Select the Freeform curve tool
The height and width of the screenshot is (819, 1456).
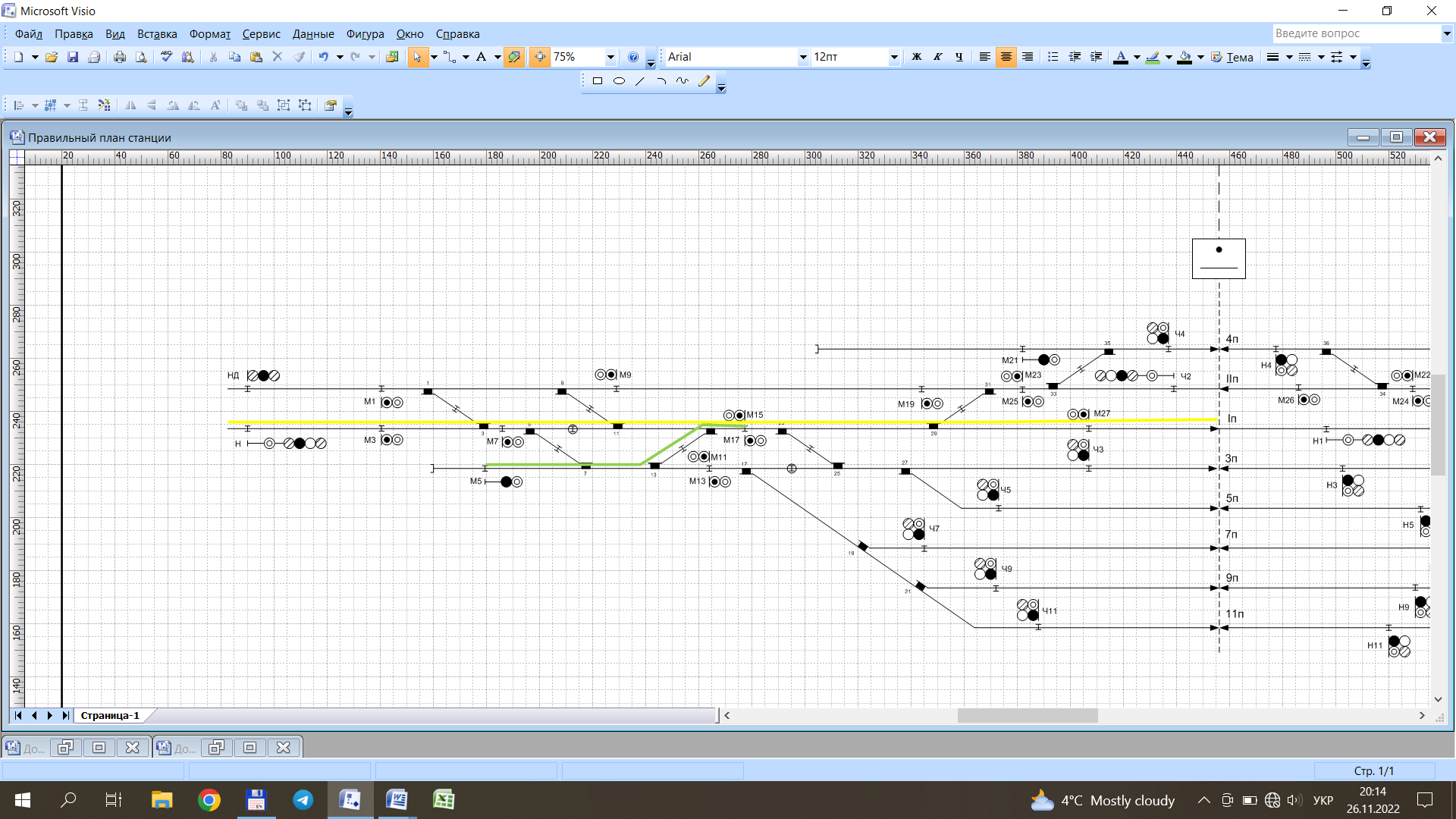[682, 81]
